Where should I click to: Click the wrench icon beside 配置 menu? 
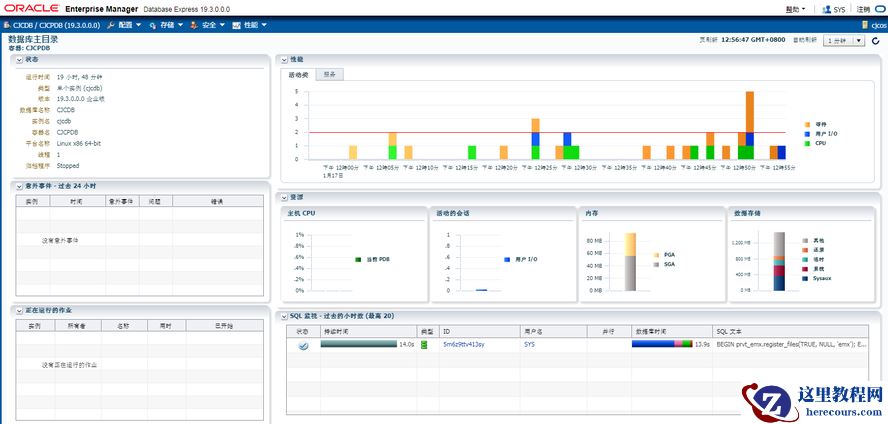pos(111,25)
